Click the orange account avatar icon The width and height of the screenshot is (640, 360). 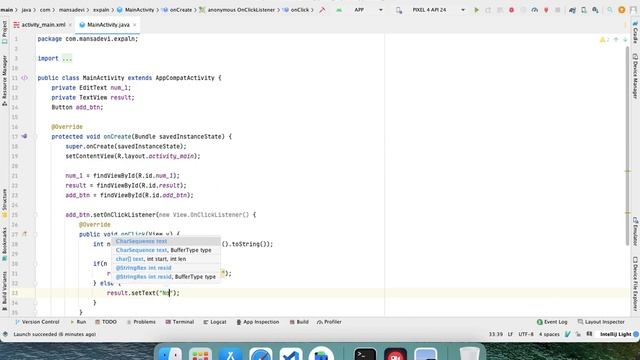click(x=622, y=10)
